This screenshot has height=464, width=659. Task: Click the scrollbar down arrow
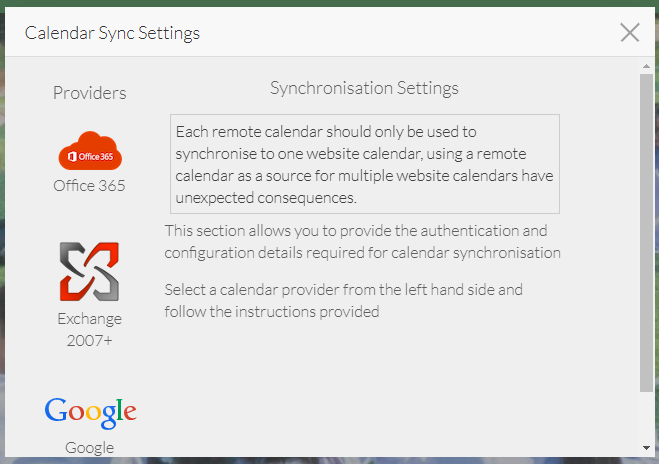pyautogui.click(x=646, y=447)
